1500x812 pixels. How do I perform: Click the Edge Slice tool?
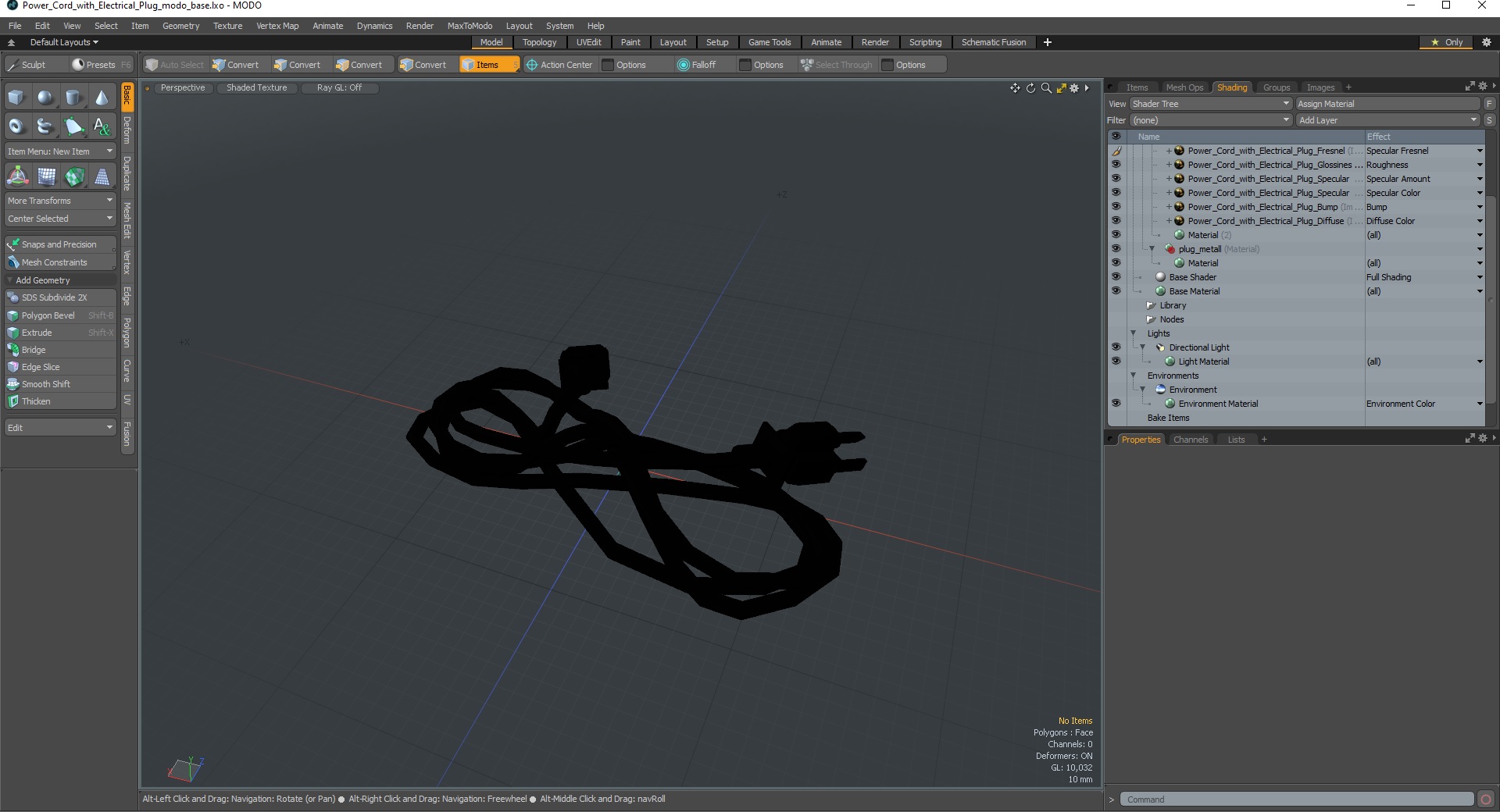pyautogui.click(x=61, y=367)
